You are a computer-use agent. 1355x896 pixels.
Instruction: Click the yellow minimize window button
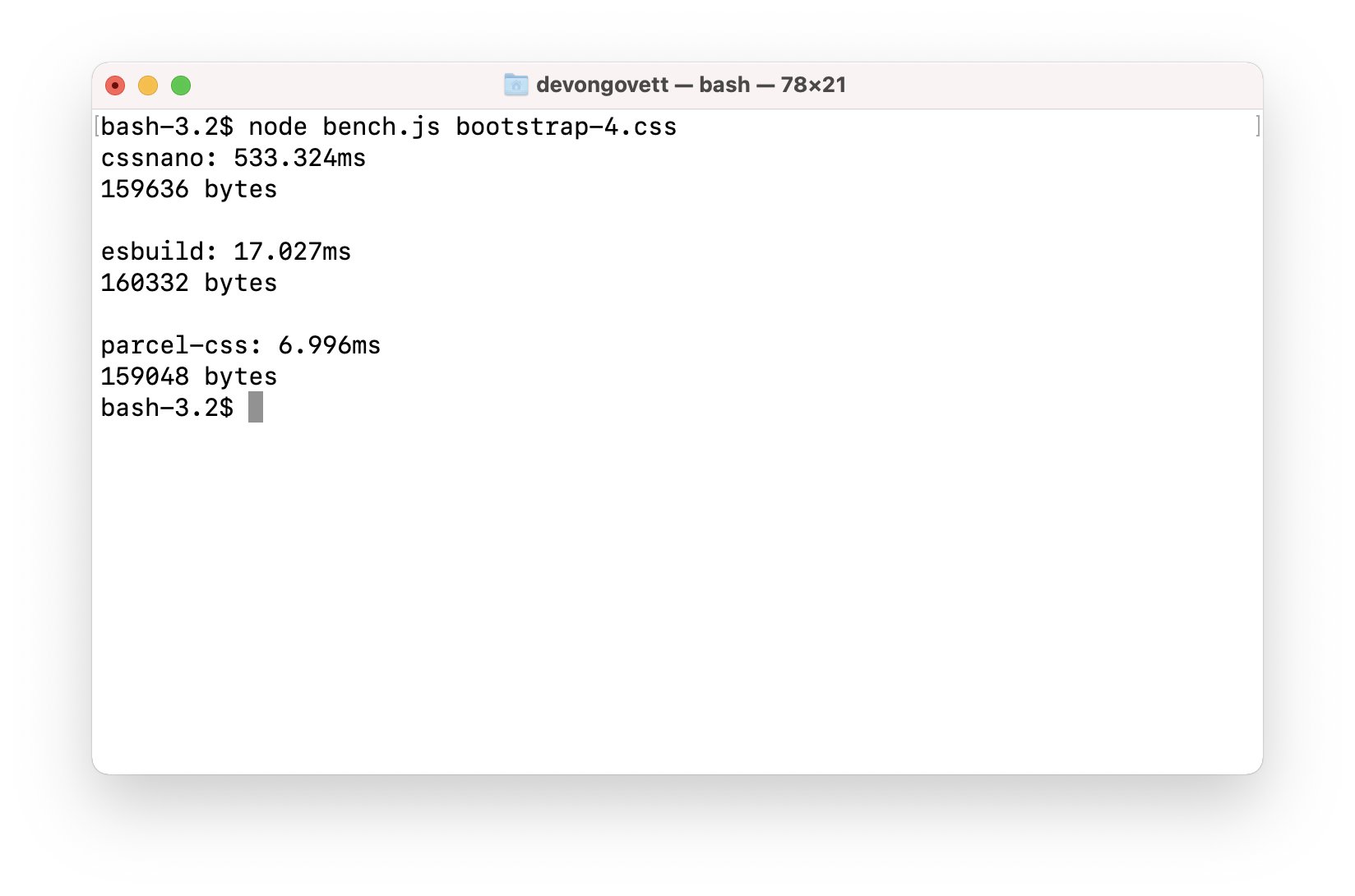tap(148, 85)
